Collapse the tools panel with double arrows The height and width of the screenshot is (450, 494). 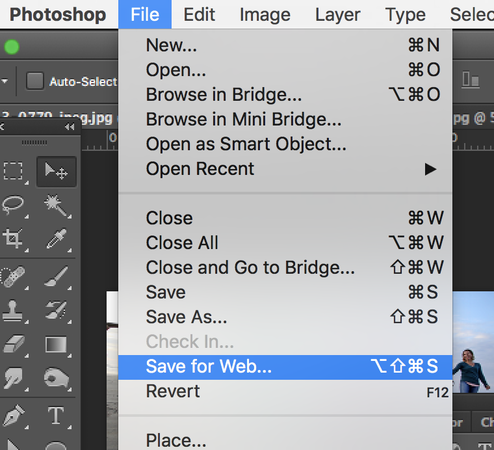click(x=70, y=127)
